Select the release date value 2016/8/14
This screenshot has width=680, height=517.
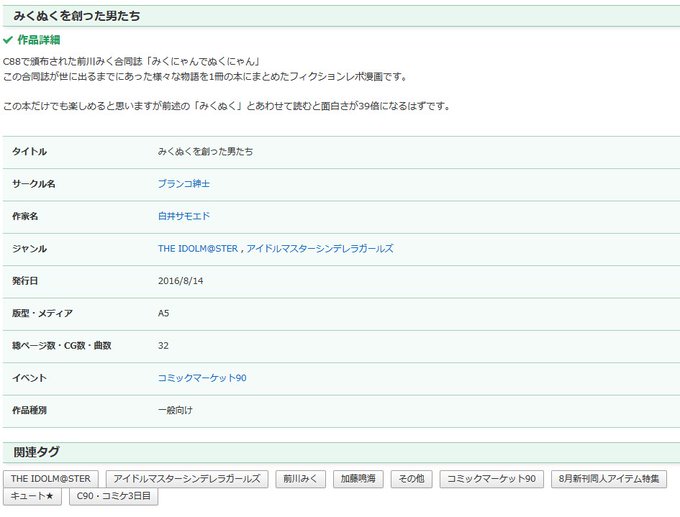pyautogui.click(x=180, y=281)
